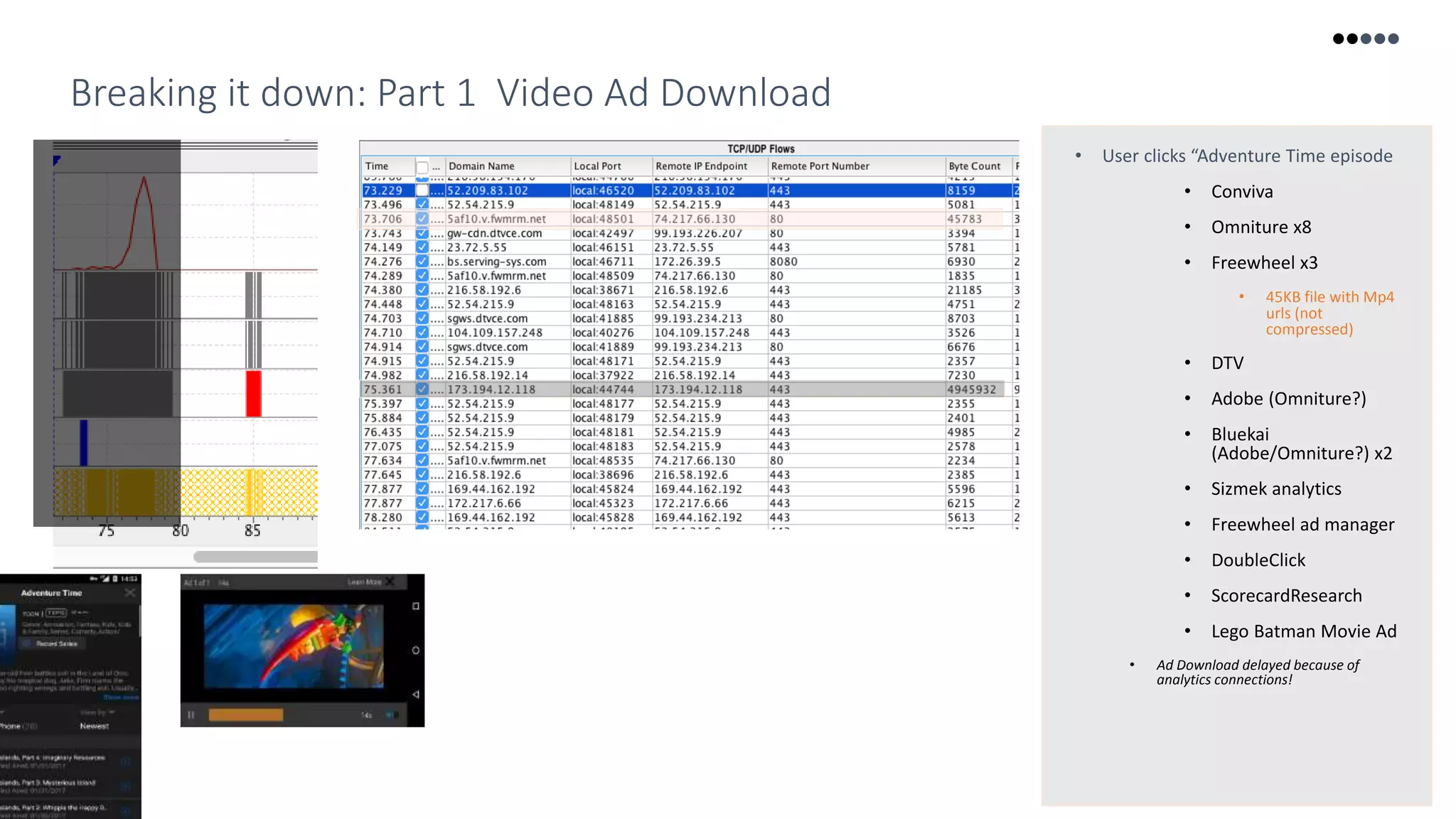
Task: Tap Android home circle icon
Action: pyautogui.click(x=416, y=651)
